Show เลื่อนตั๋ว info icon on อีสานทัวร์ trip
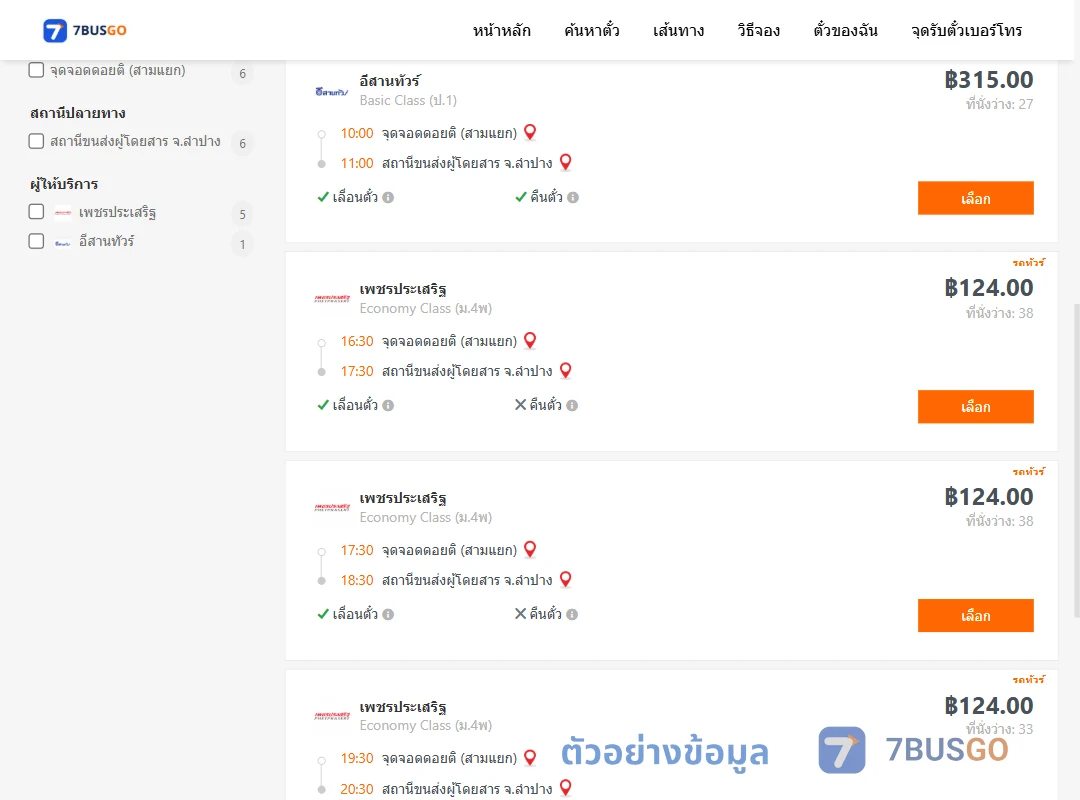 click(388, 198)
